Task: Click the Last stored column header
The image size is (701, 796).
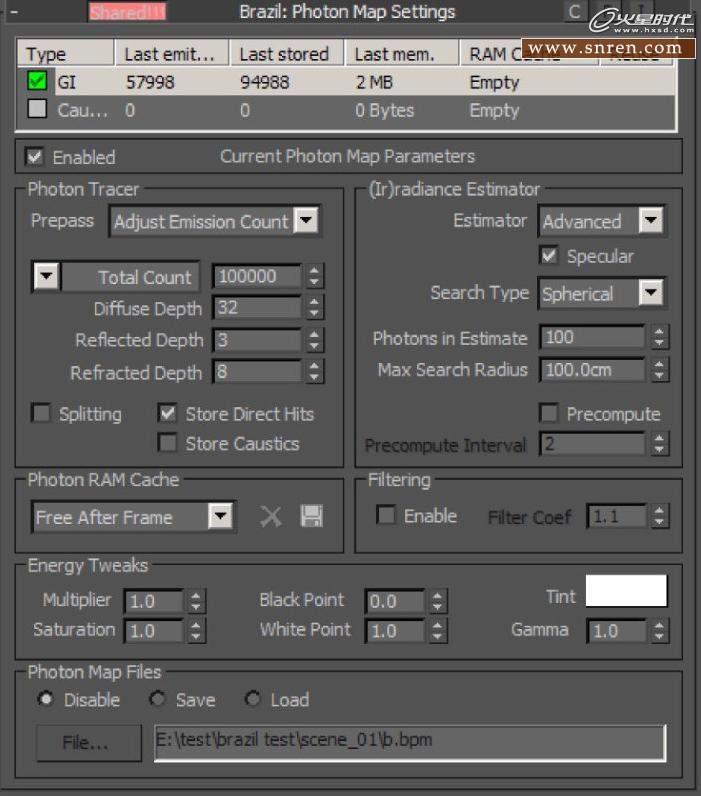Action: [287, 54]
